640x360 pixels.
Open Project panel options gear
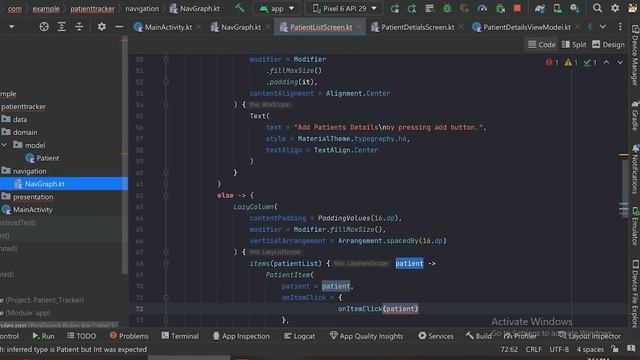[x=102, y=27]
